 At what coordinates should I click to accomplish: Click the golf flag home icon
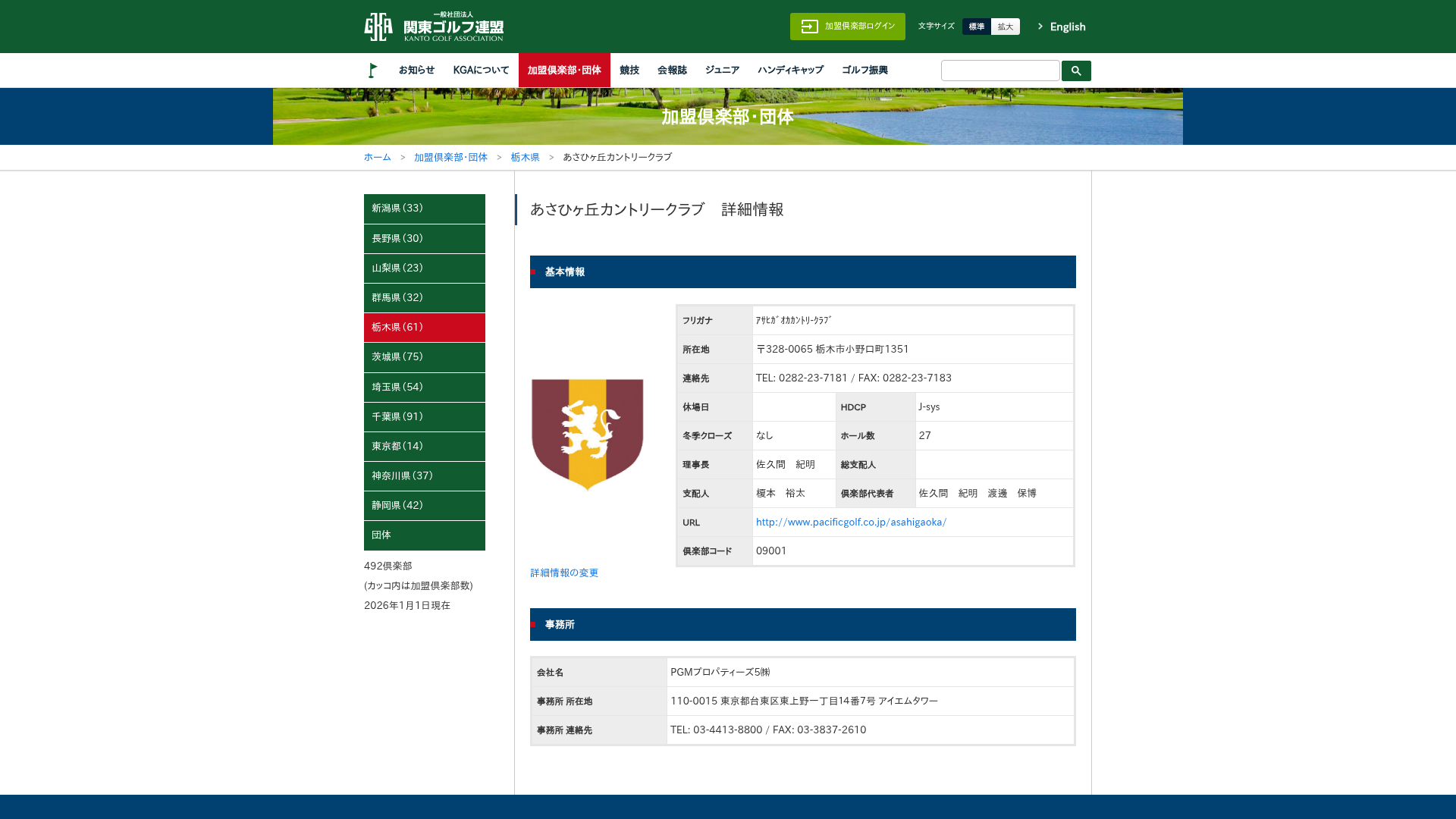click(373, 71)
